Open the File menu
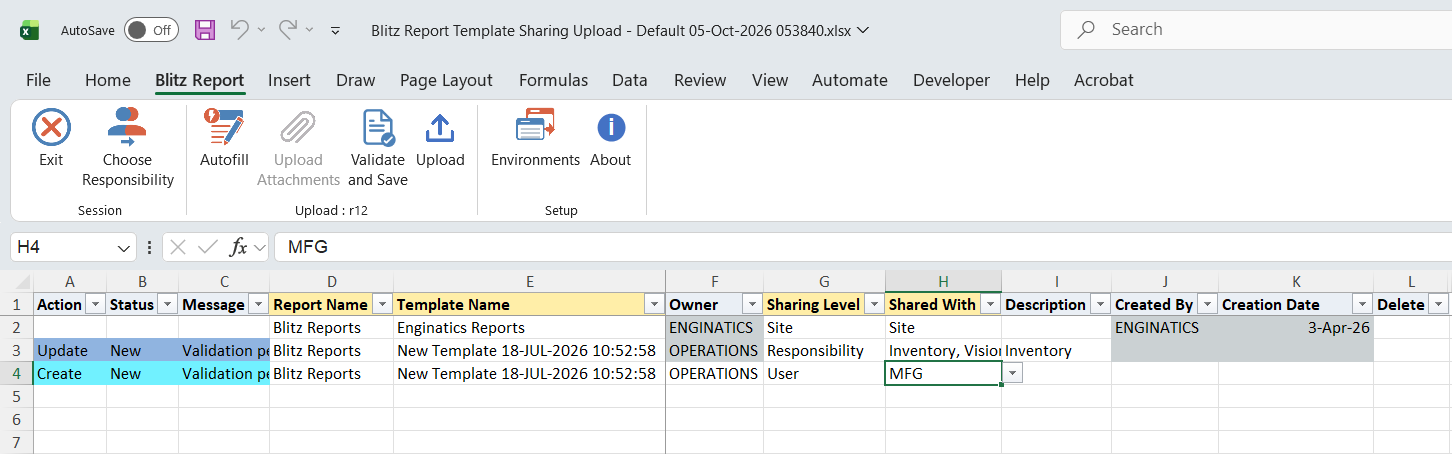This screenshot has width=1452, height=454. click(38, 80)
